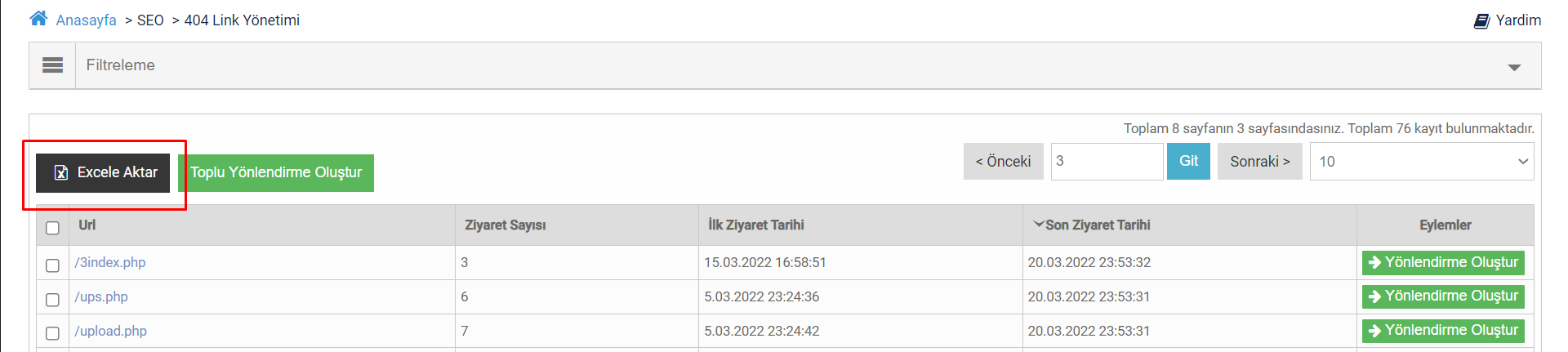Check the box for /3index.php
This screenshot has width=1568, height=352.
[53, 265]
